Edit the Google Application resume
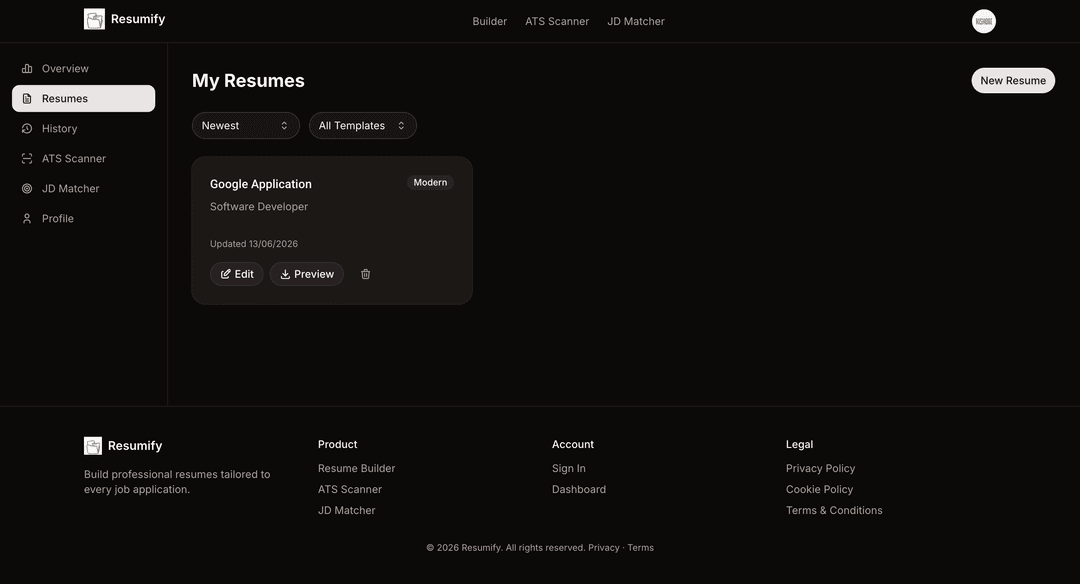The height and width of the screenshot is (584, 1080). [237, 274]
